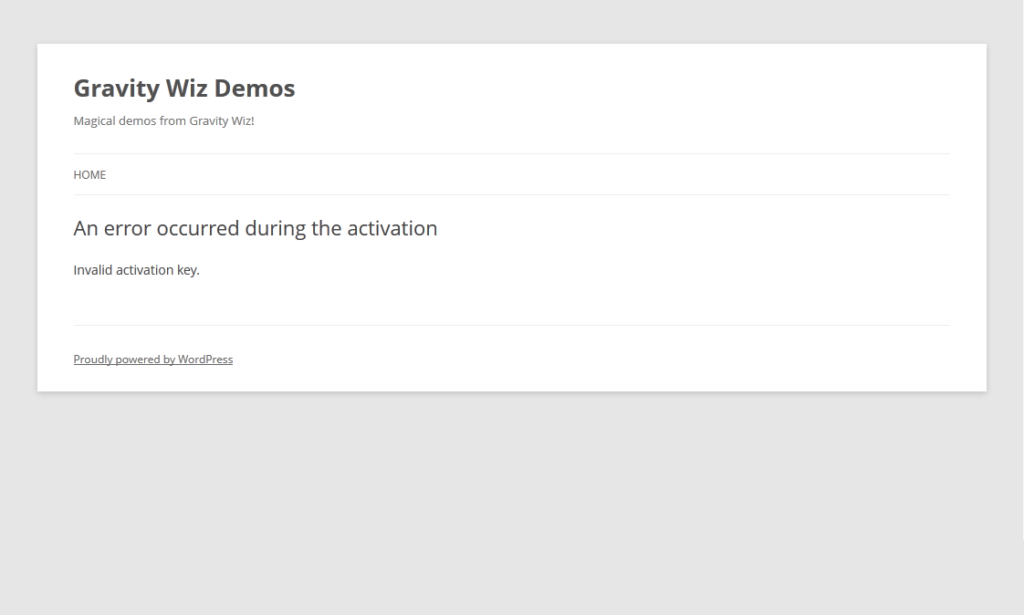Click the divider above the footer area
Screen dimensions: 1024x615
[511, 327]
